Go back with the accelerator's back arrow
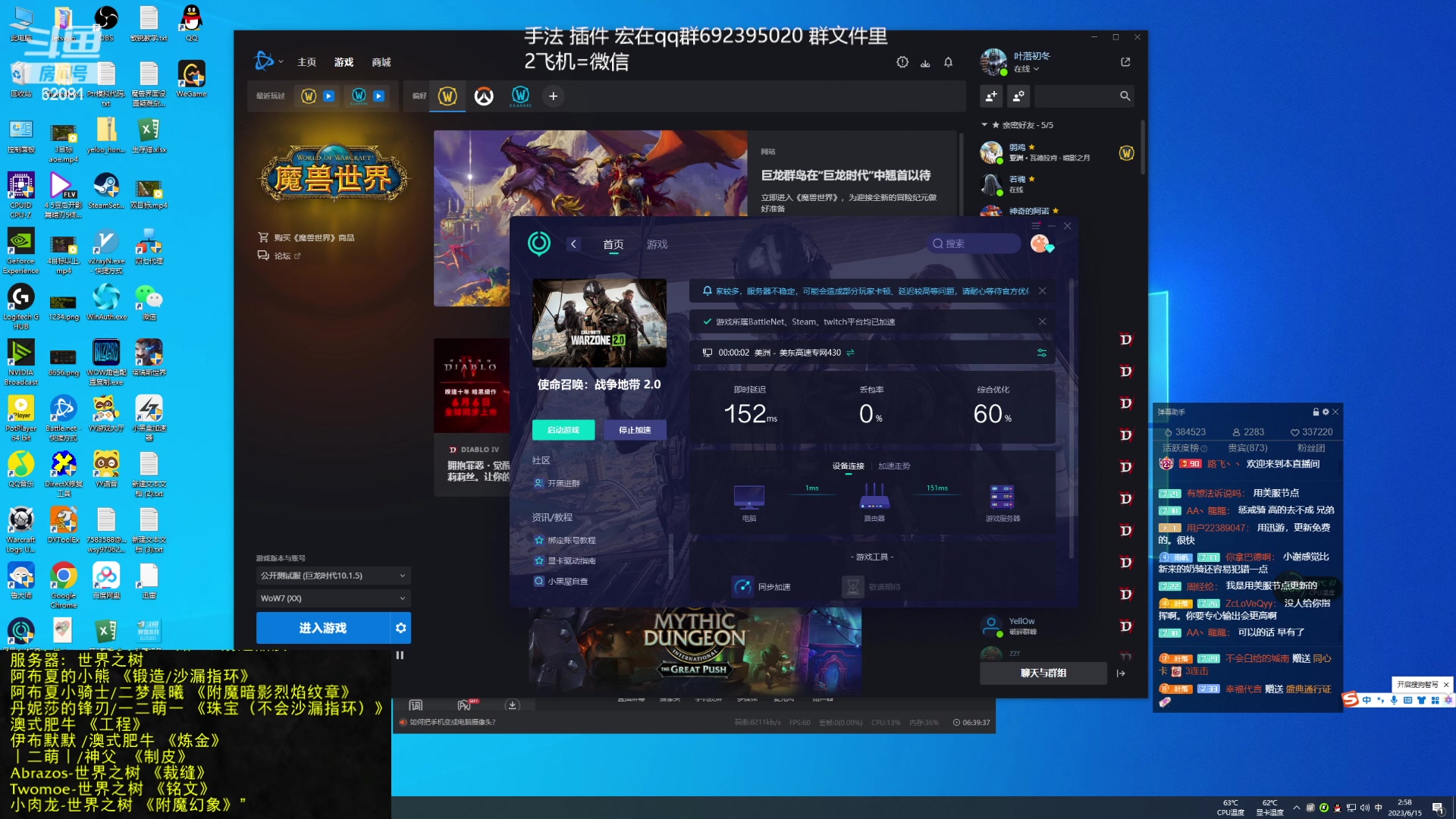The width and height of the screenshot is (1456, 819). [x=573, y=244]
